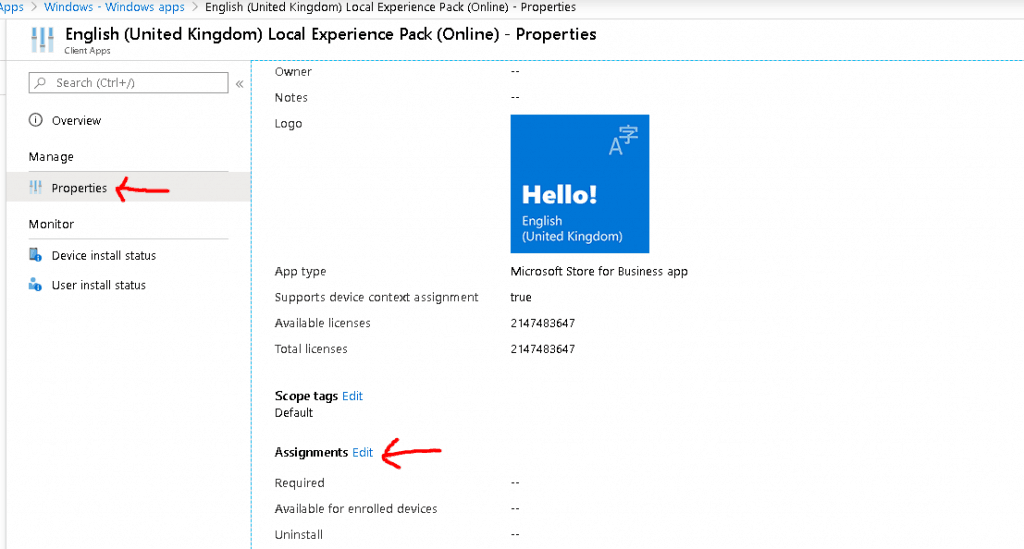Click the Hello! English logo thumbnail
The image size is (1024, 549).
[x=580, y=183]
